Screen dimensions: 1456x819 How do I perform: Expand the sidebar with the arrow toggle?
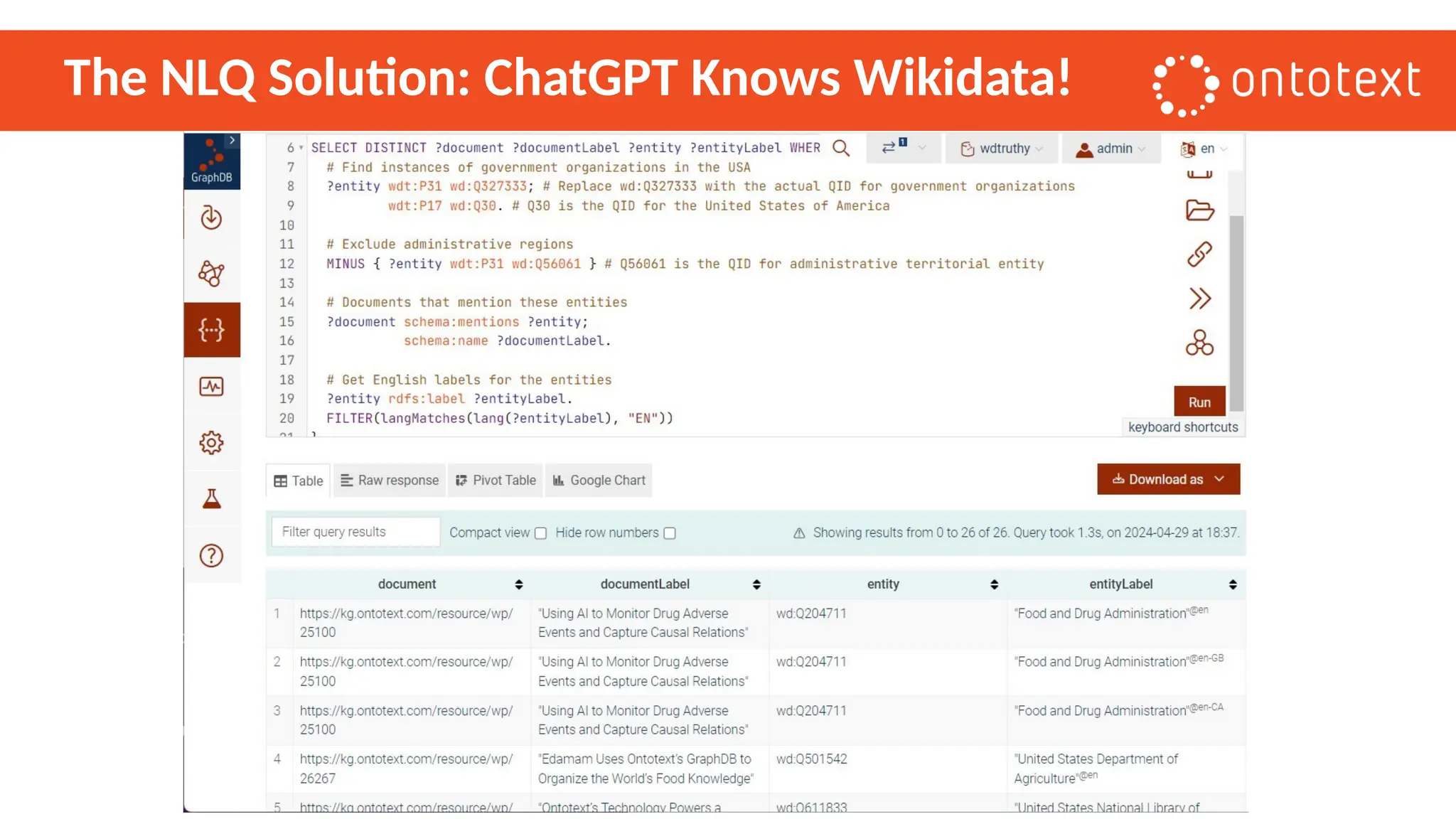(232, 141)
